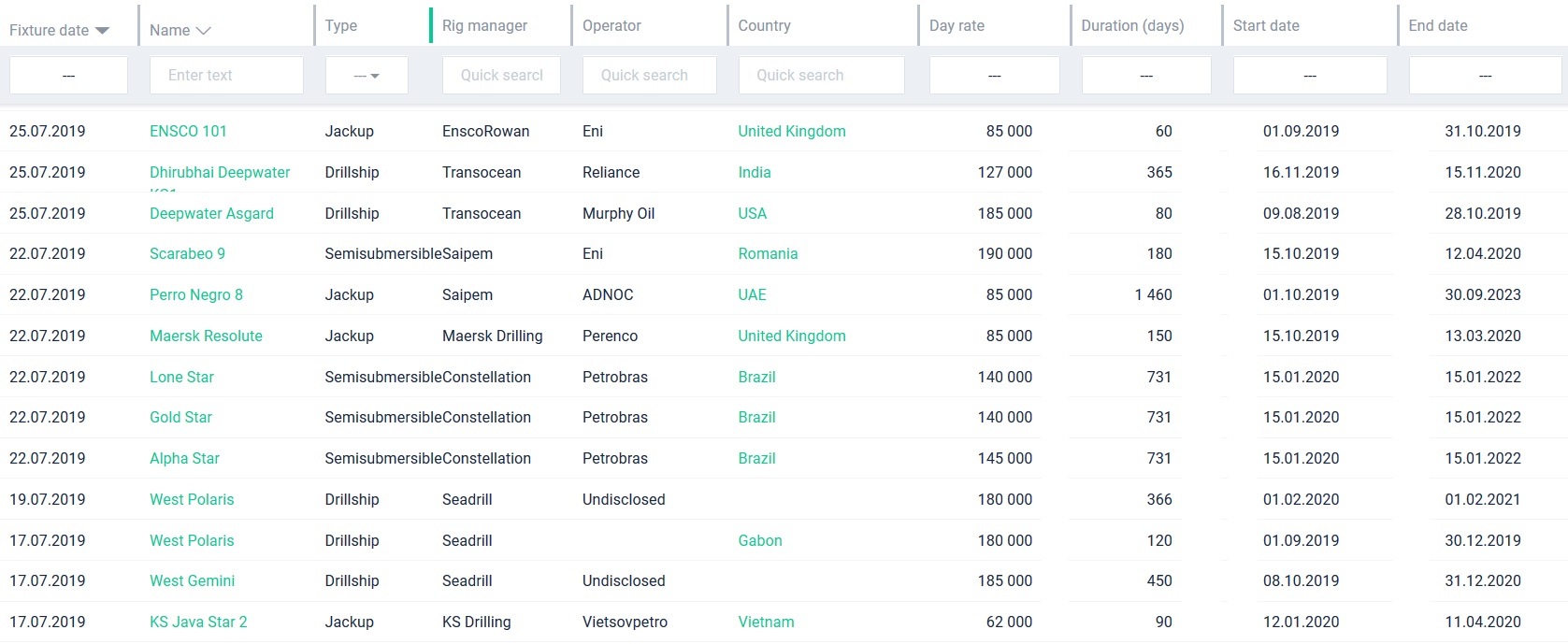Follow the Romania country link

coord(768,254)
